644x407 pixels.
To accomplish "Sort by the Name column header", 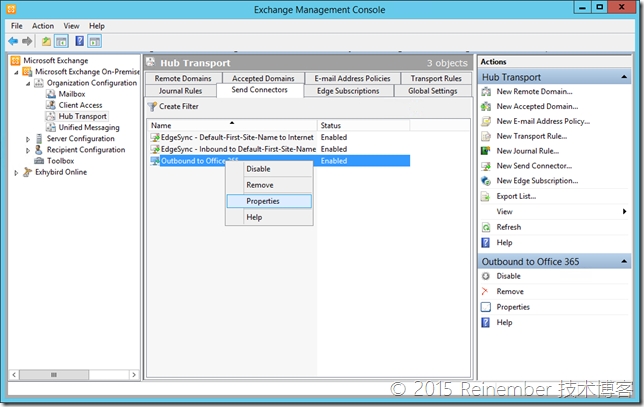I will pyautogui.click(x=232, y=125).
